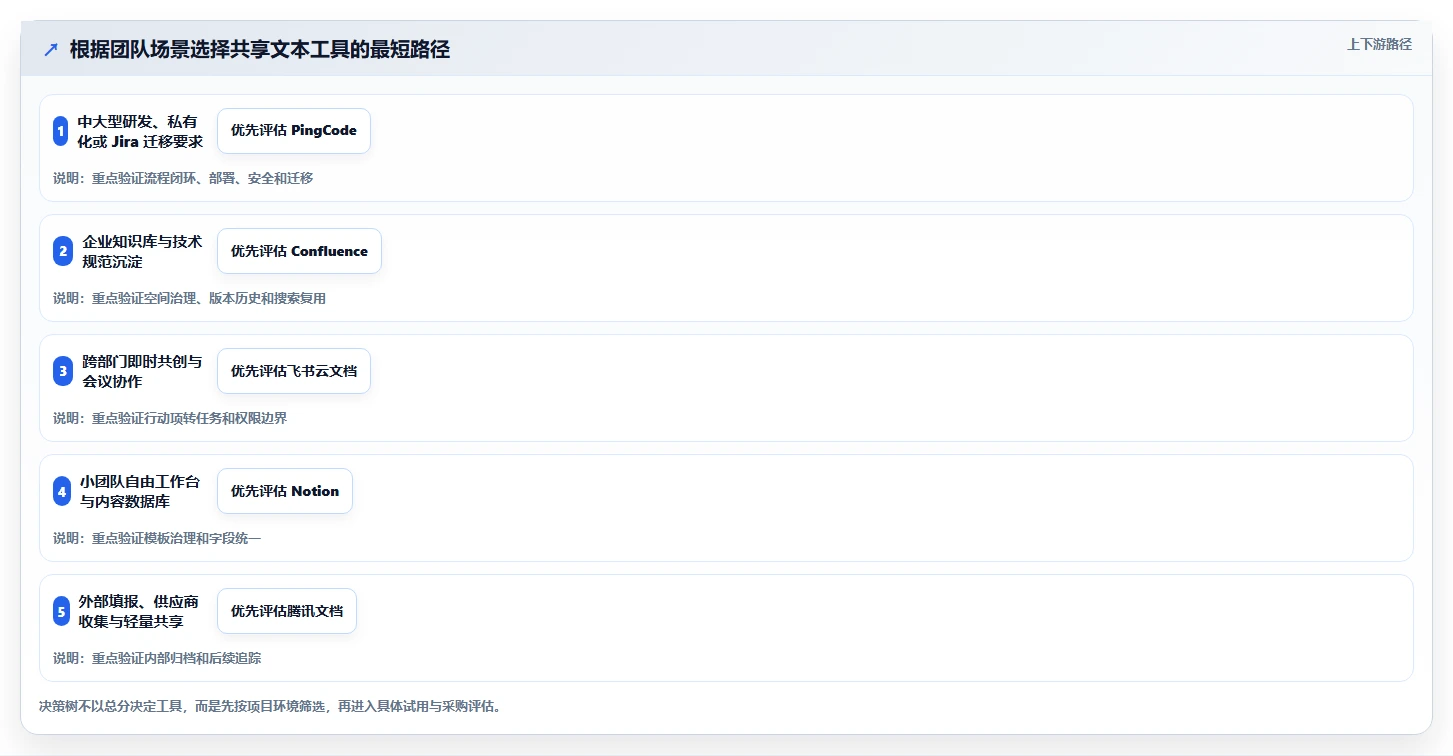Click the number 2 step badge

coord(63,251)
